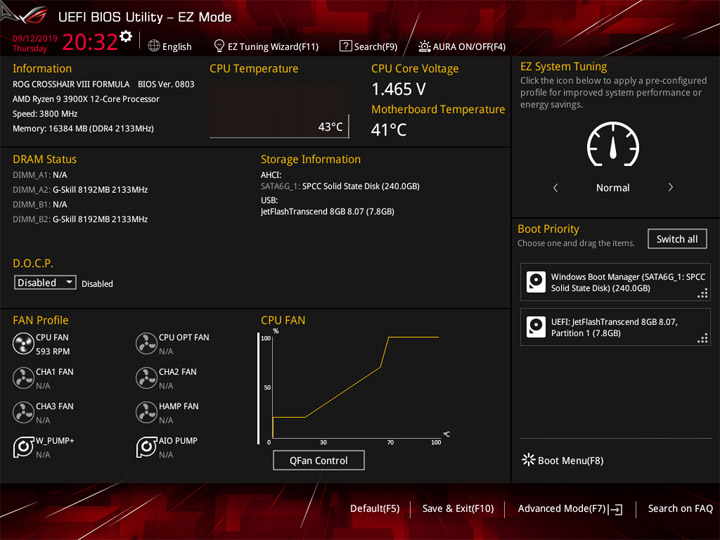Click the JetFlash UEFI boot disk icon
Image resolution: width=720 pixels, height=540 pixels.
[536, 327]
